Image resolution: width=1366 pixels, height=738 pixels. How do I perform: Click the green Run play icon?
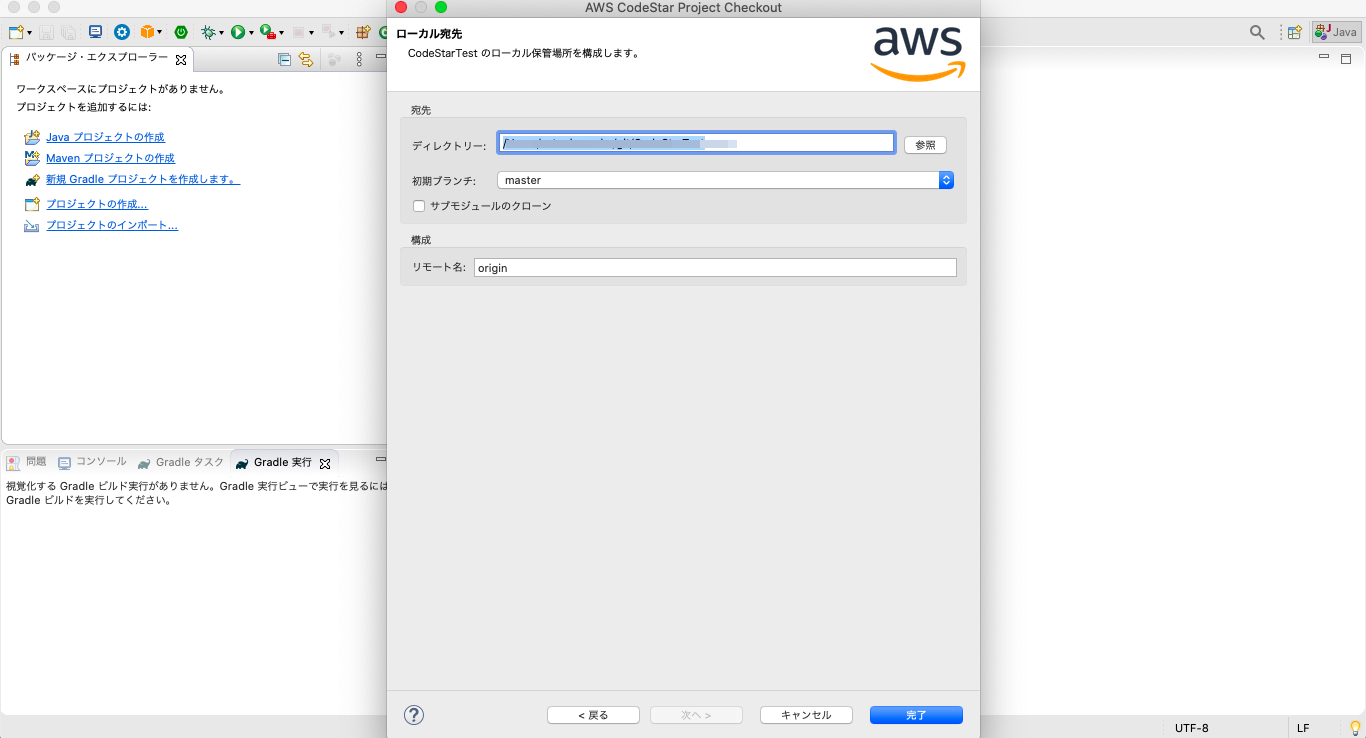tap(238, 32)
